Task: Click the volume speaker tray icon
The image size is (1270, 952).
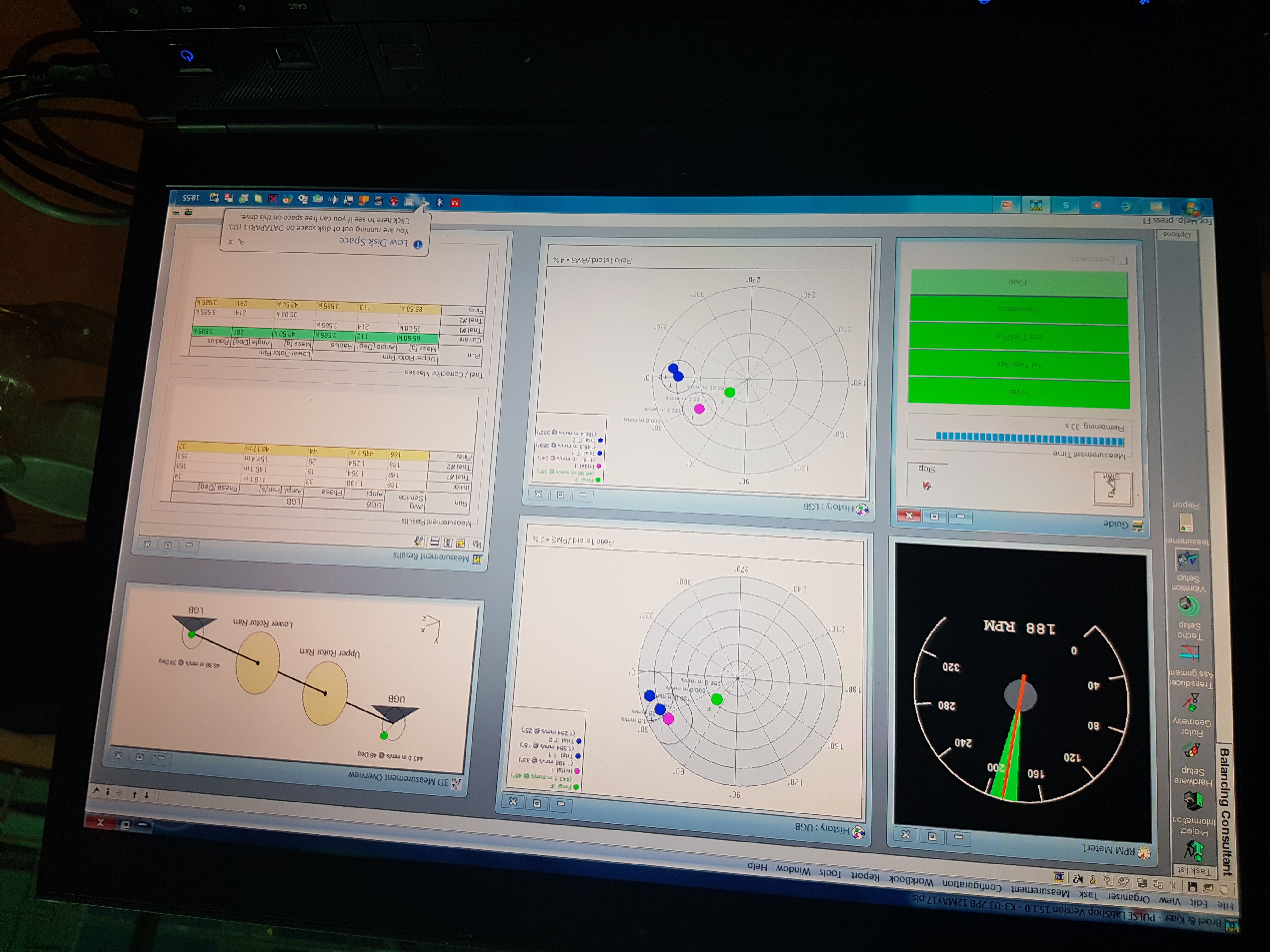Action: click(333, 200)
